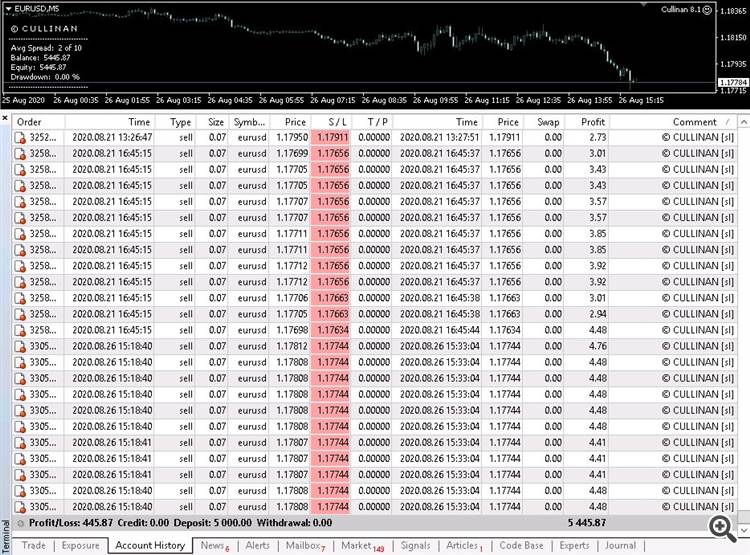Select the Account History tab
The width and height of the screenshot is (750, 555).
pos(150,545)
